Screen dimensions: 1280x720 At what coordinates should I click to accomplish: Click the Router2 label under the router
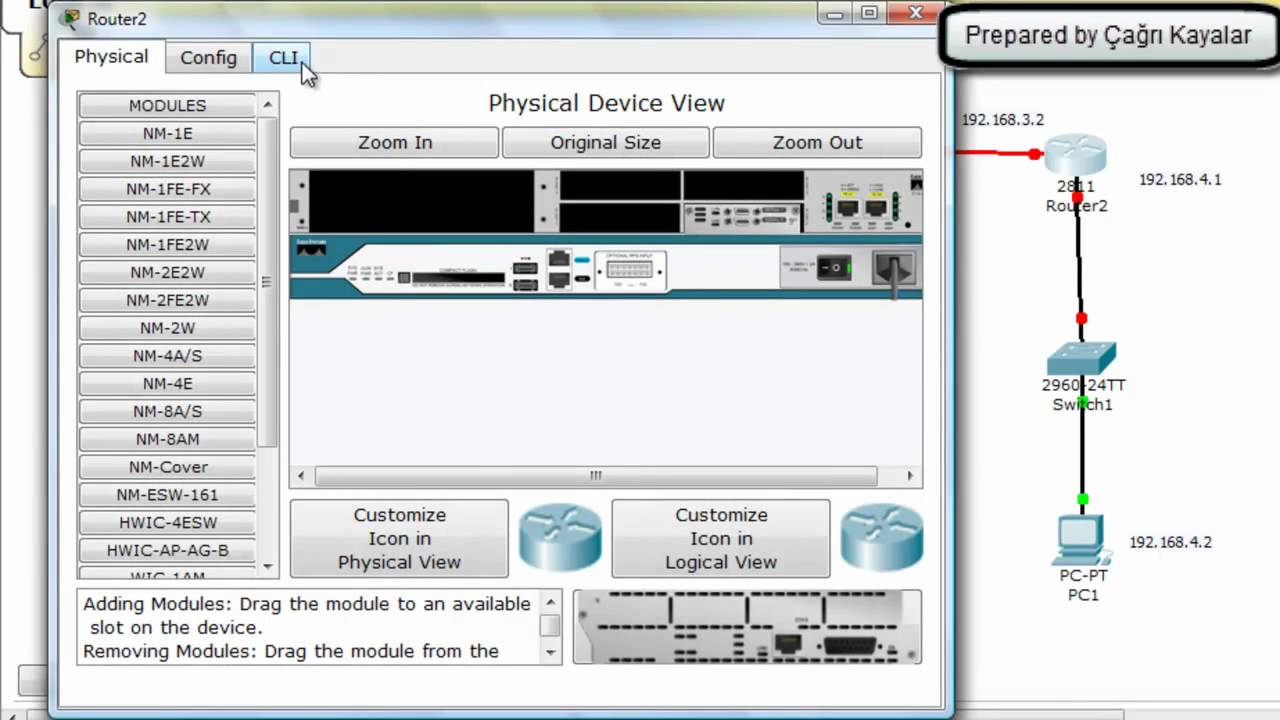coord(1076,206)
